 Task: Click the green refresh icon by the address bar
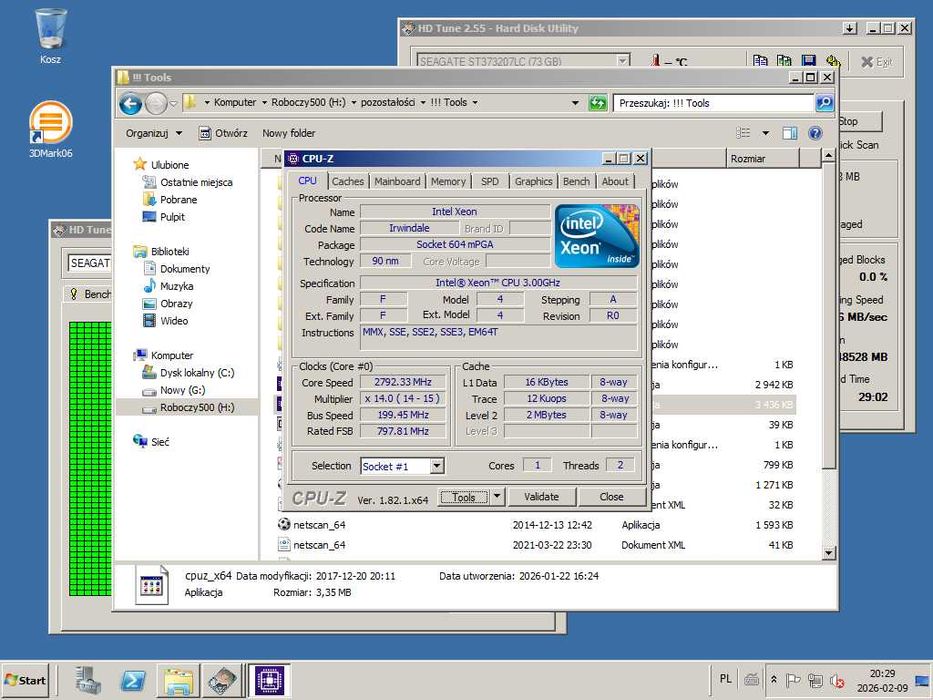tap(597, 102)
